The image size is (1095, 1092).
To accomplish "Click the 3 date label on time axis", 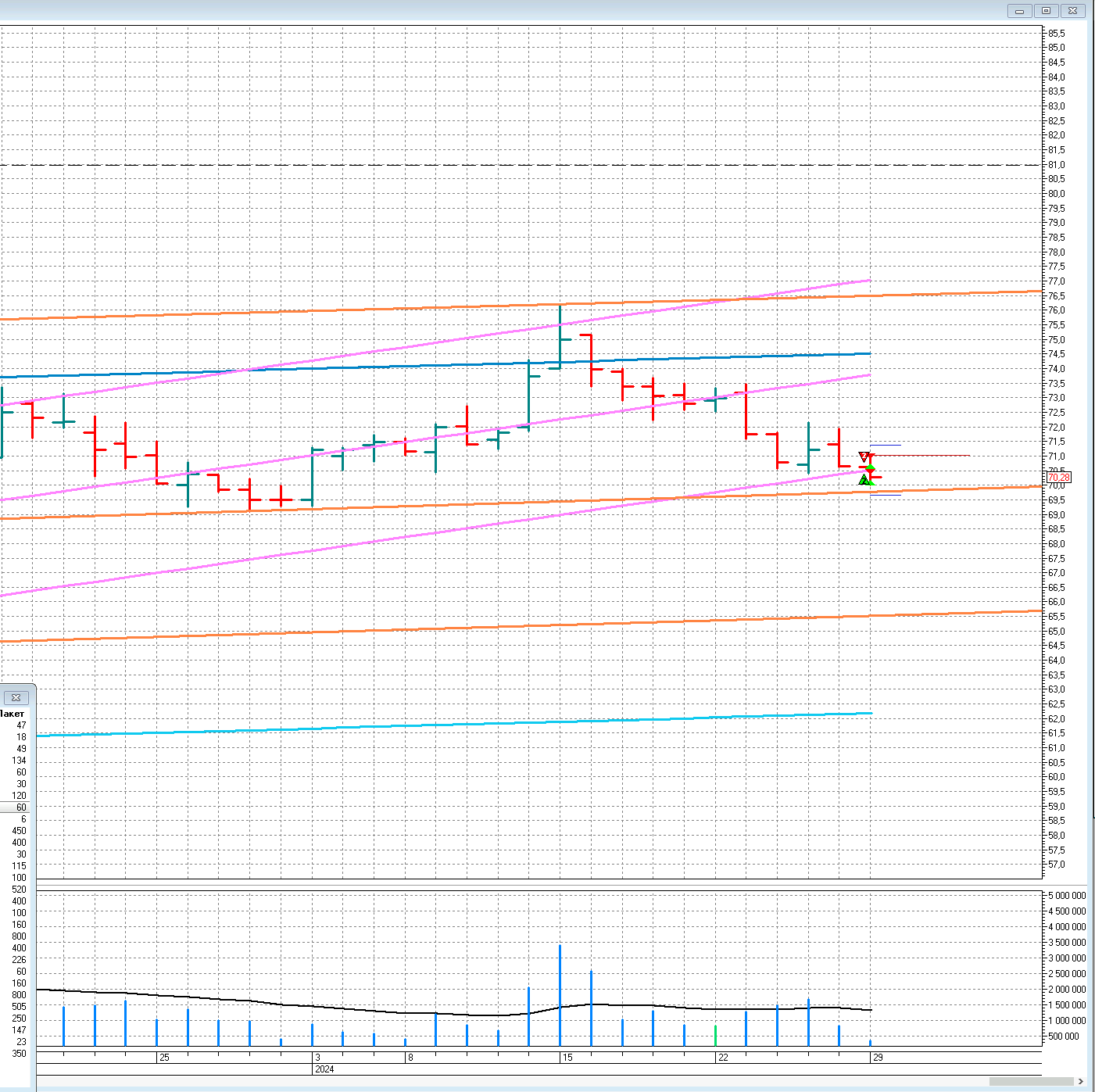I will [x=317, y=1058].
